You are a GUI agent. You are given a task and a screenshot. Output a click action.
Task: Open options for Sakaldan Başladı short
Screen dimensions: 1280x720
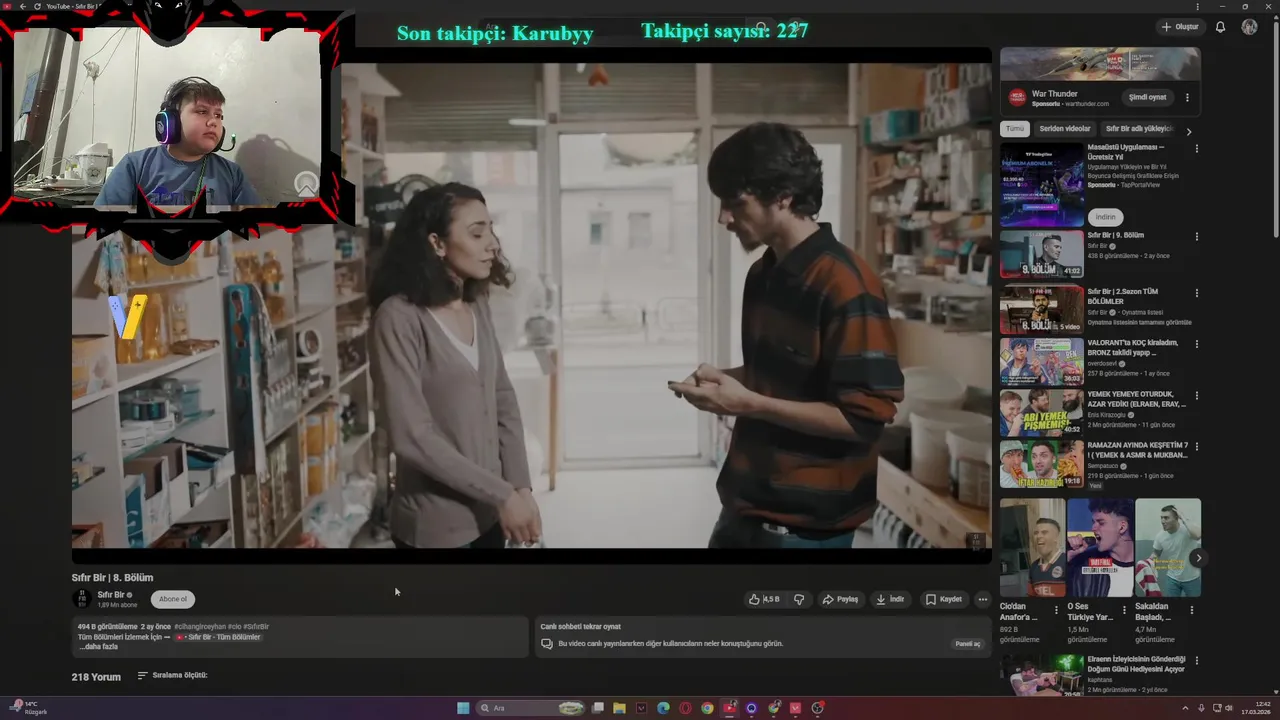[1191, 609]
